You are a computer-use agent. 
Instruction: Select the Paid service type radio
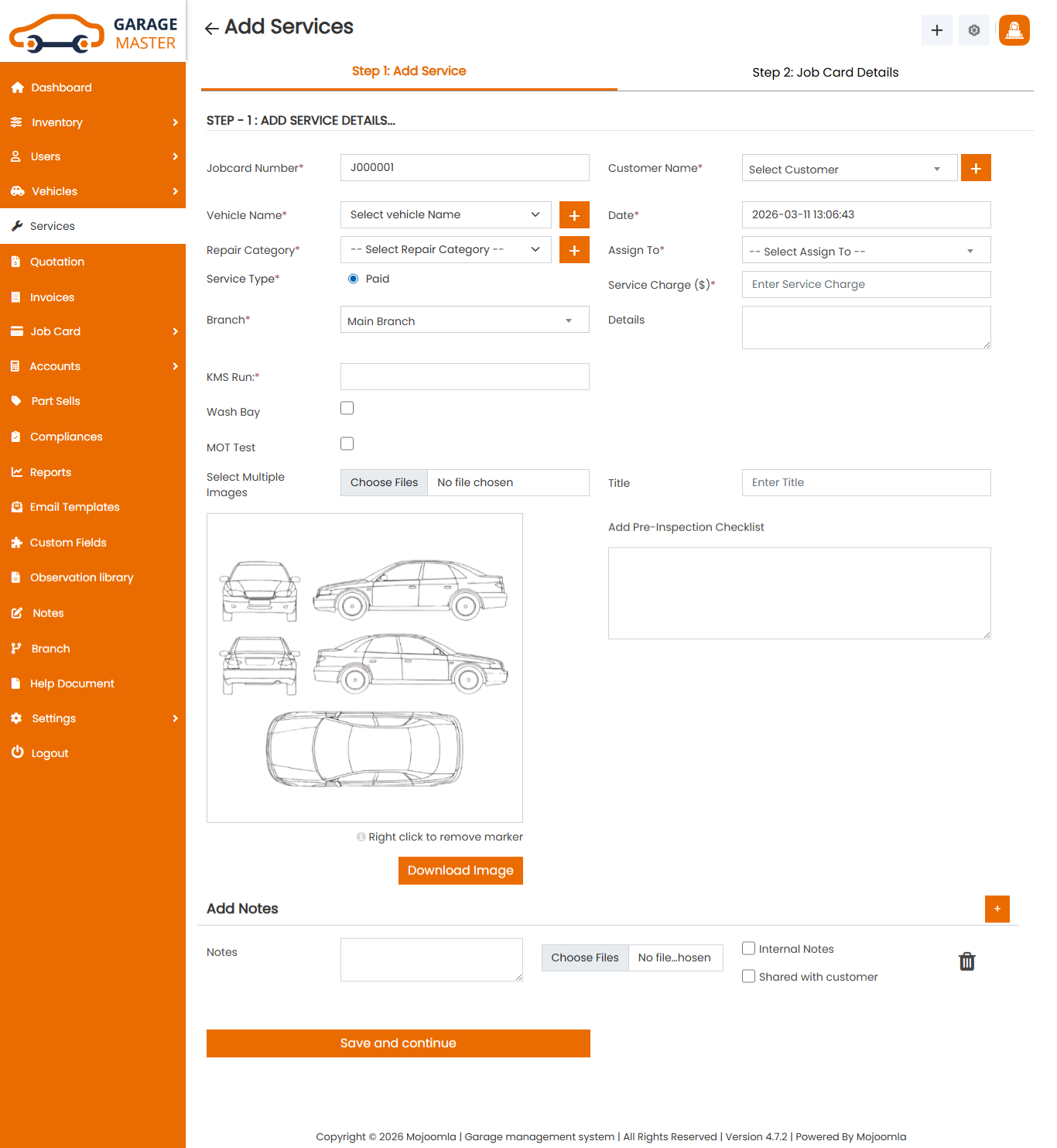pos(354,279)
